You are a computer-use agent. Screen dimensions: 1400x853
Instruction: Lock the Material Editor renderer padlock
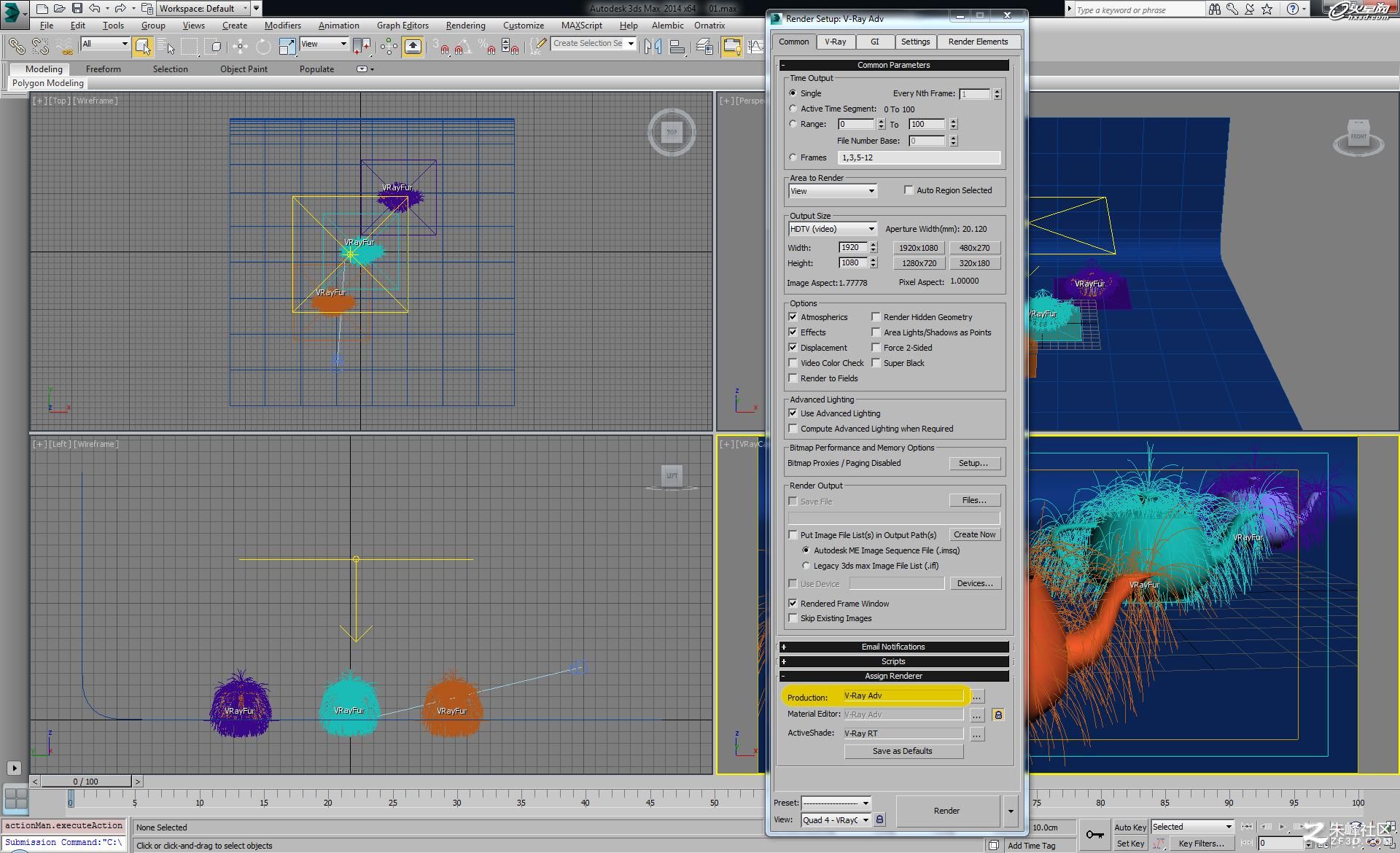[x=998, y=714]
